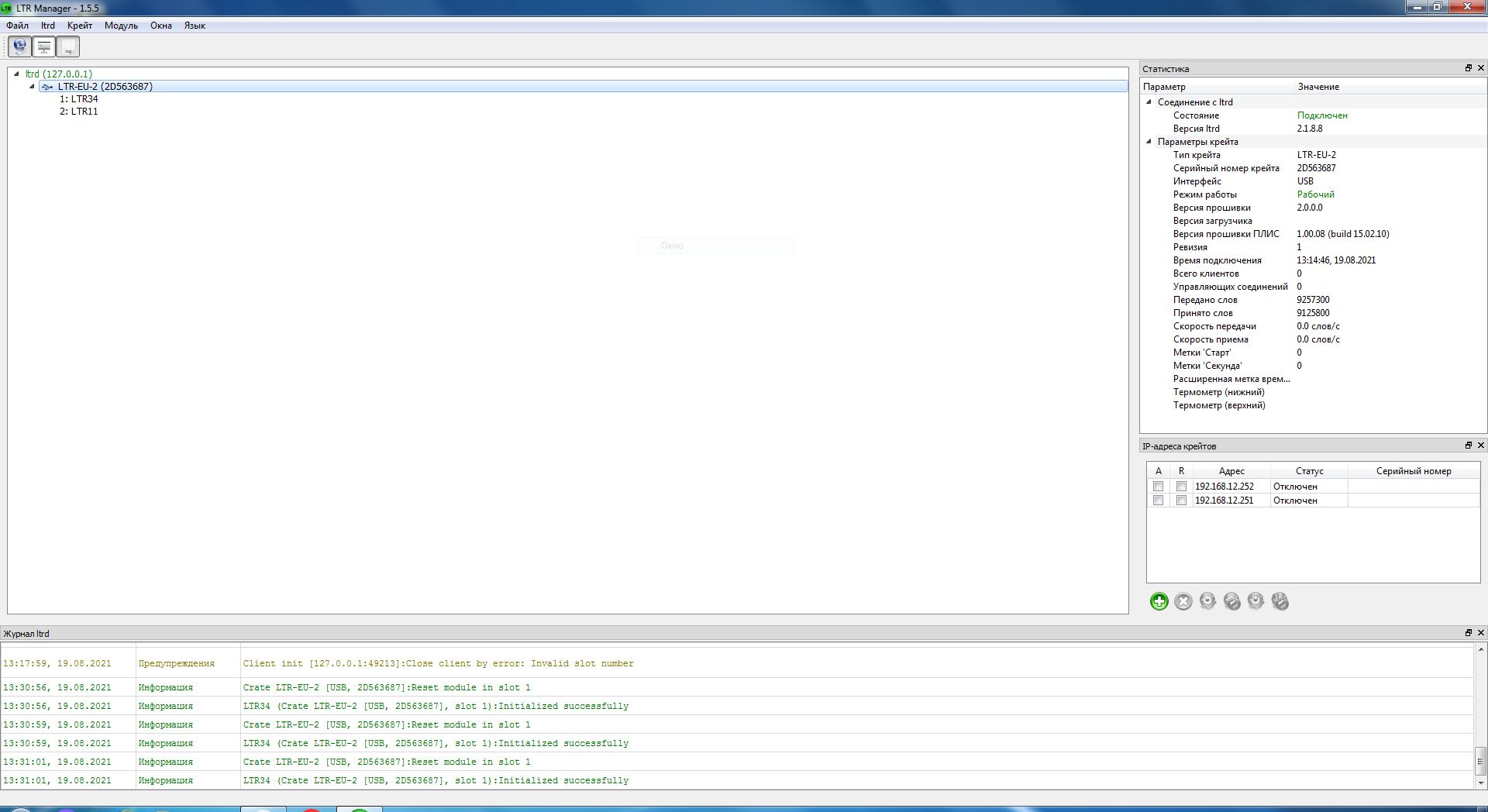Click the A column header in IP table
The height and width of the screenshot is (812, 1488).
click(1159, 471)
